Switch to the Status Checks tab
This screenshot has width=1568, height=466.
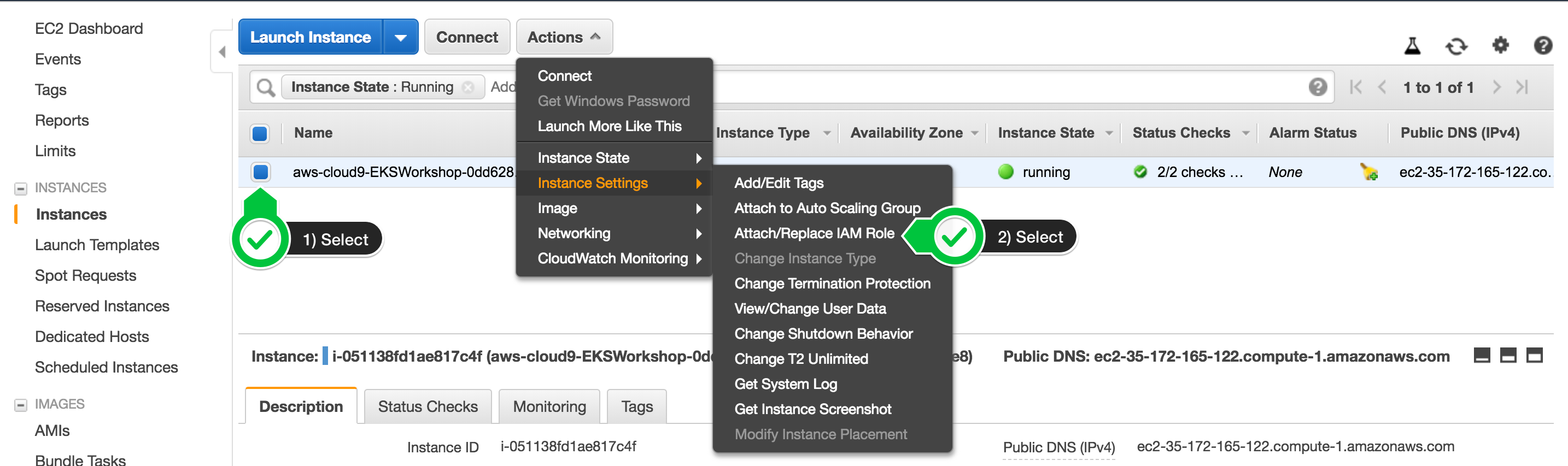(428, 406)
